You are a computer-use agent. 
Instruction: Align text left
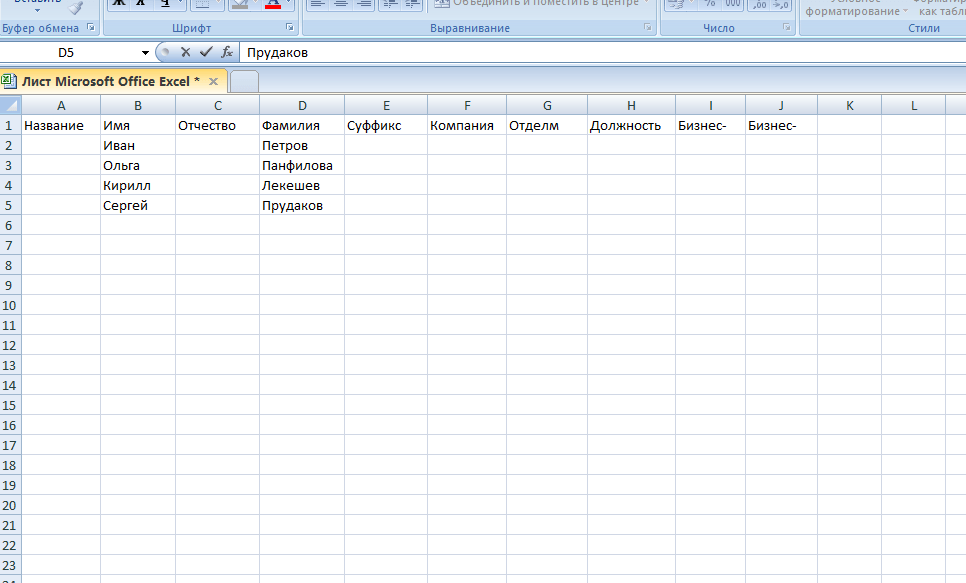click(x=317, y=4)
